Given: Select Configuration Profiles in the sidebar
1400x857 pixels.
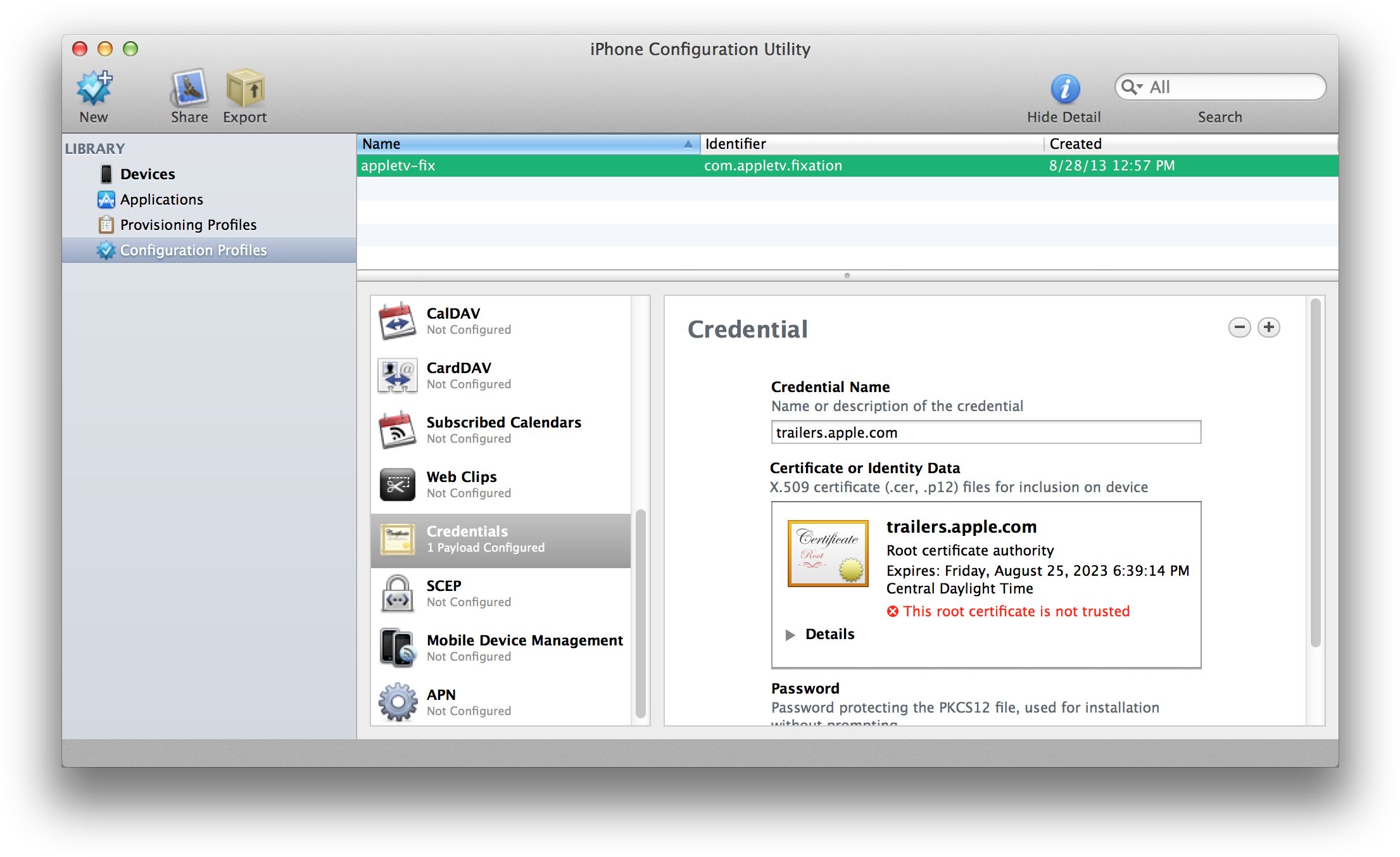Looking at the screenshot, I should (210, 250).
